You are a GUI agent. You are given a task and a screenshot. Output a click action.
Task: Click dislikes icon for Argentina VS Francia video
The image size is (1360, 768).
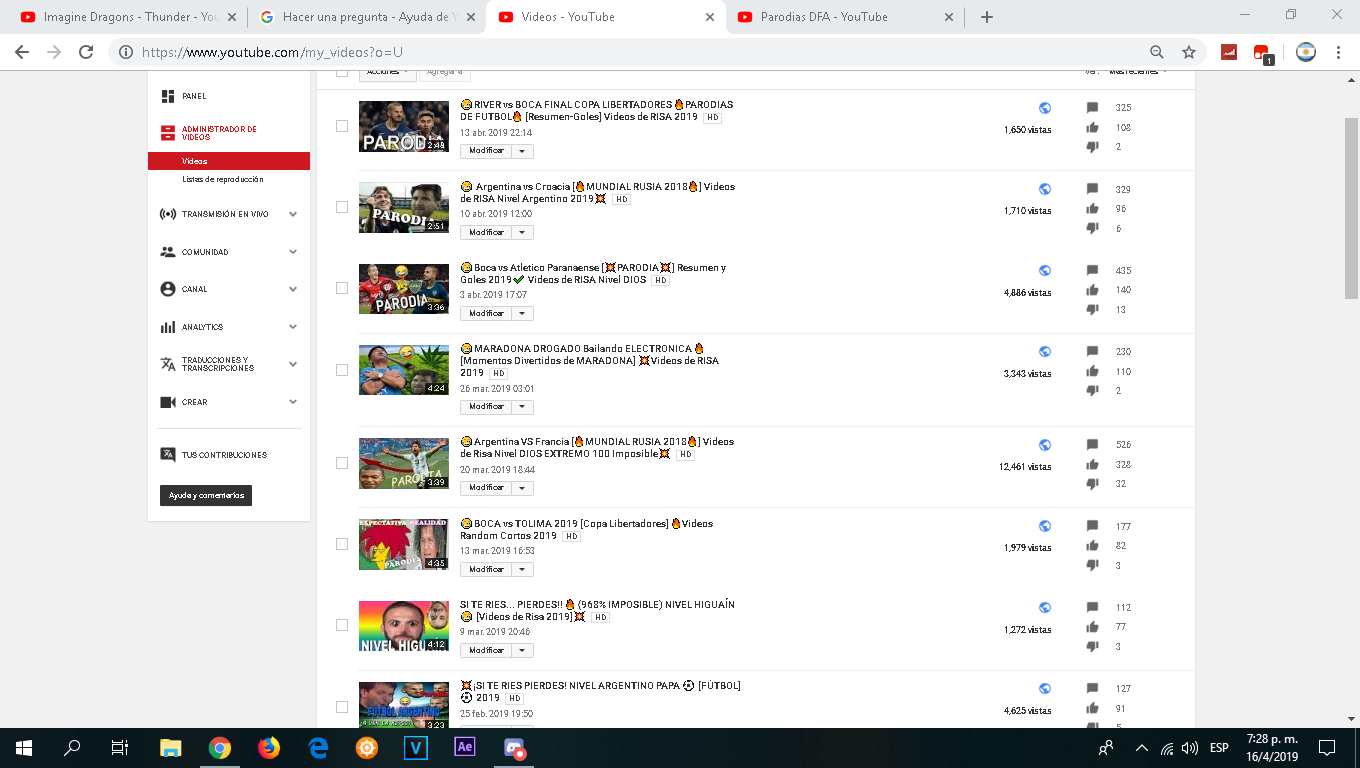[1092, 484]
